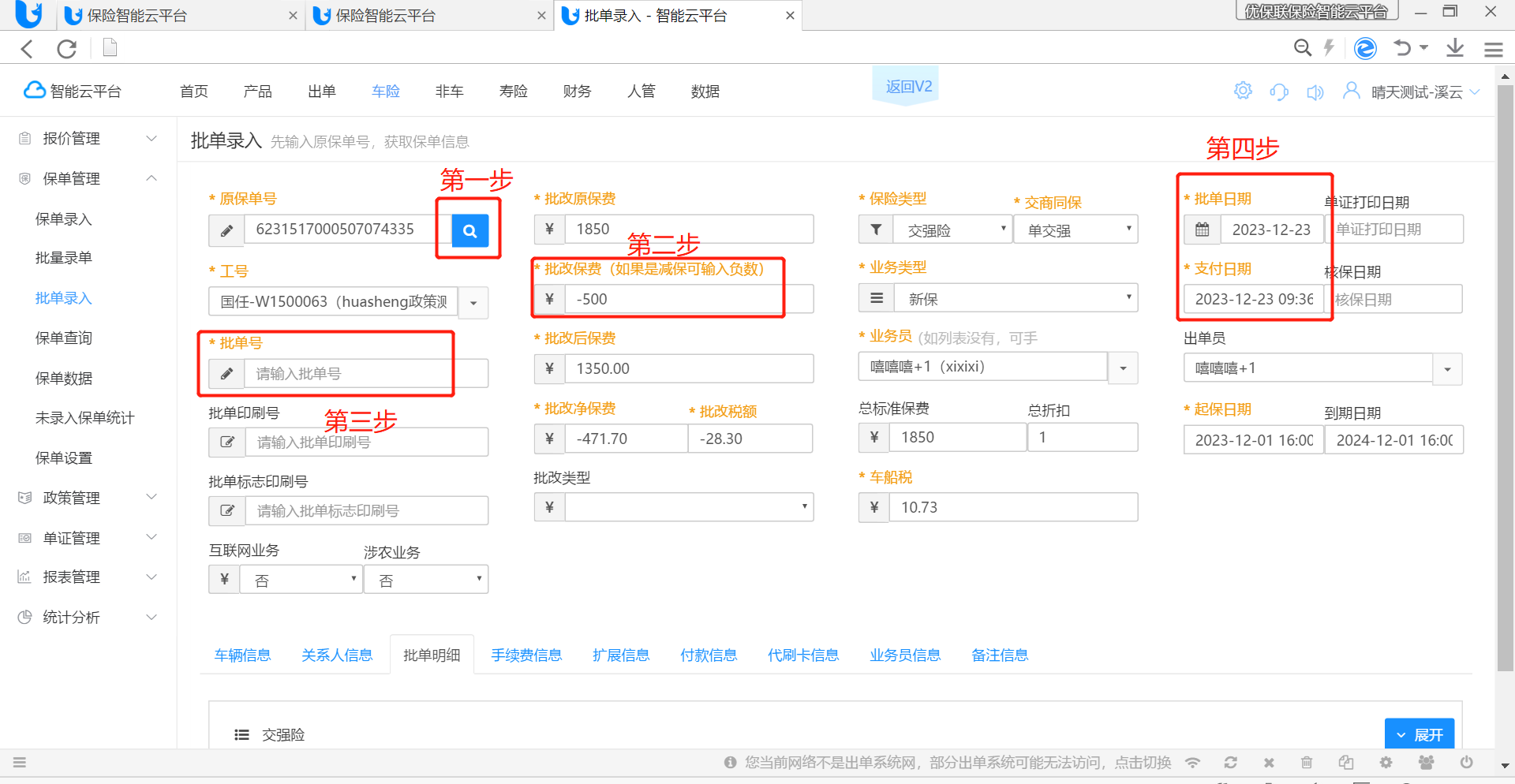The width and height of the screenshot is (1515, 784).
Task: Switch to the 付款信息 tab
Action: coord(709,655)
